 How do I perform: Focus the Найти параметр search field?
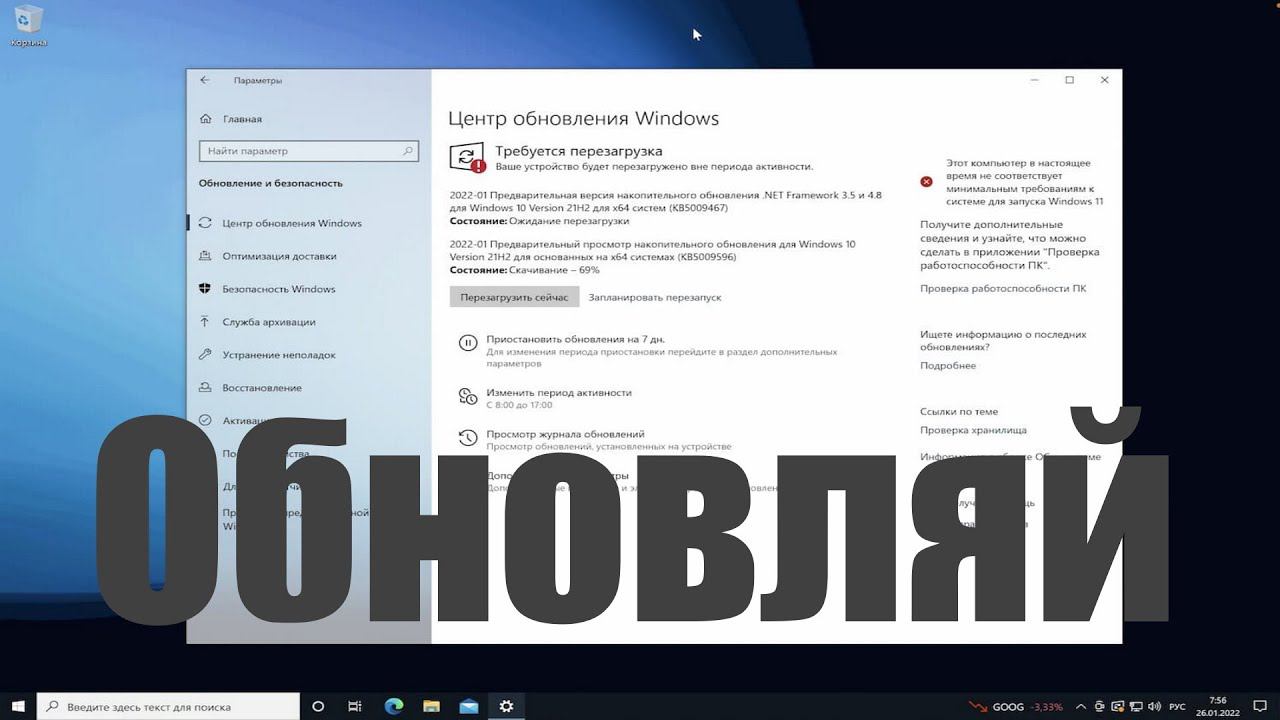coord(308,151)
